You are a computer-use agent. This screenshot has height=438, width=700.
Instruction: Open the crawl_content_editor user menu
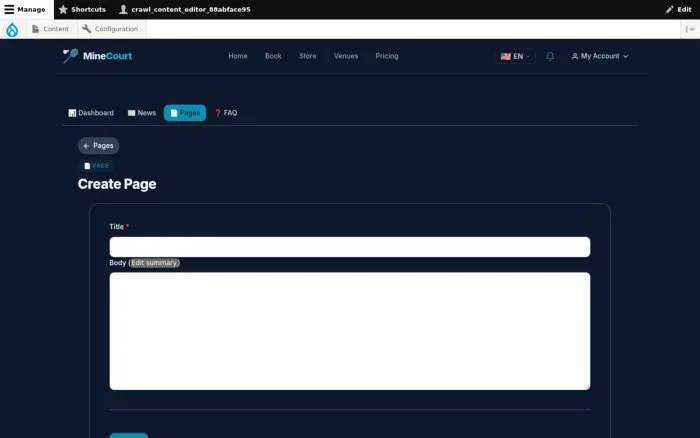(185, 9)
